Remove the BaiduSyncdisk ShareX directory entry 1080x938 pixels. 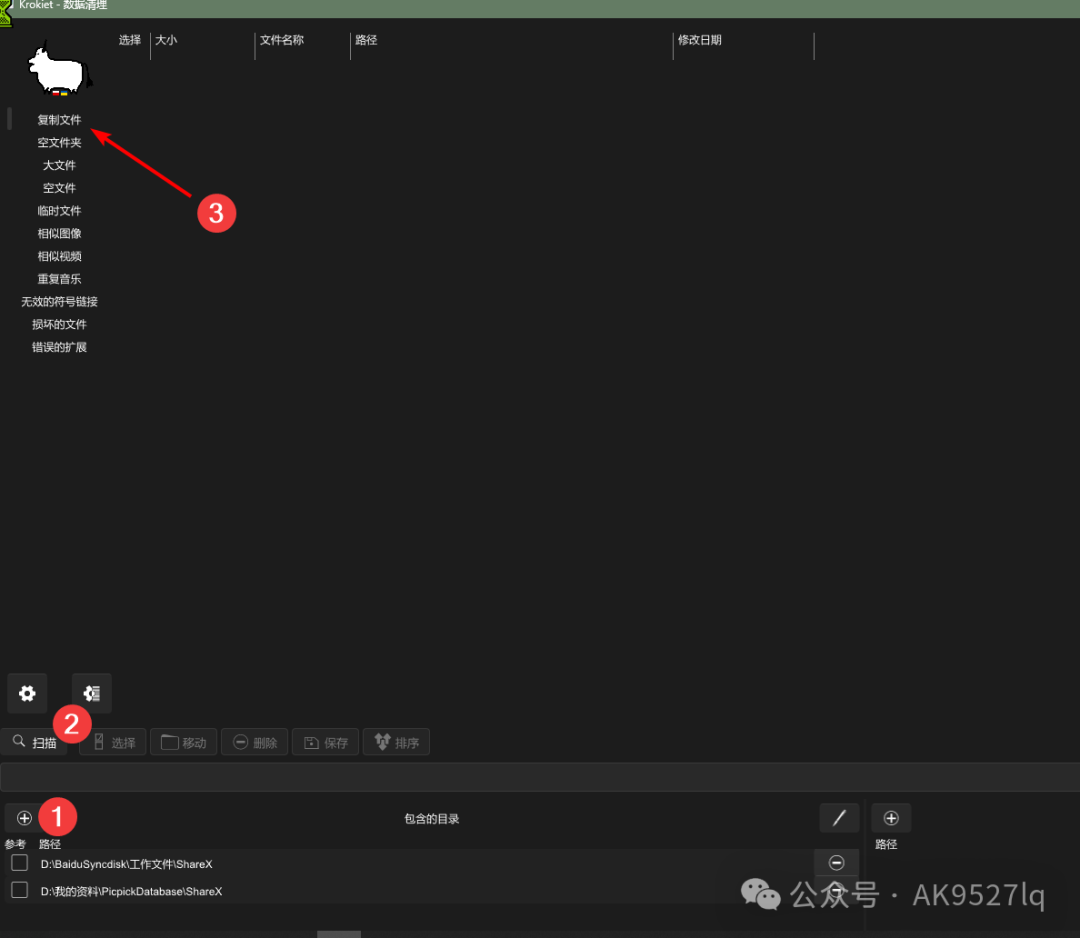(x=836, y=862)
